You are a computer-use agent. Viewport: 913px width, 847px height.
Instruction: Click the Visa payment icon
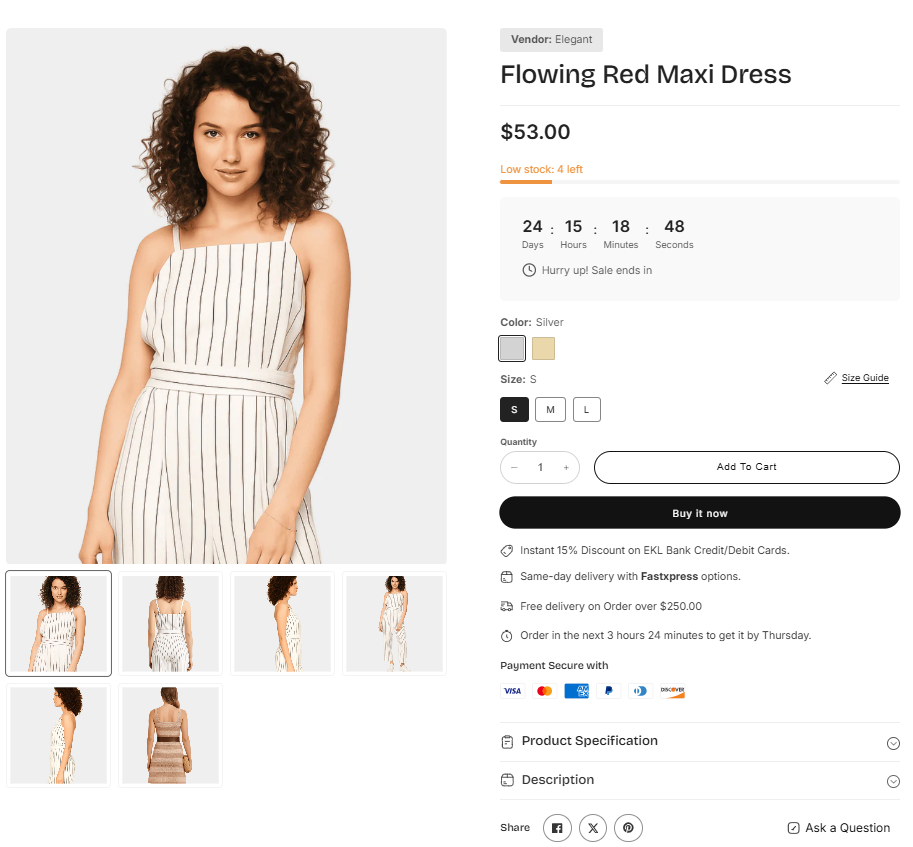pos(512,691)
